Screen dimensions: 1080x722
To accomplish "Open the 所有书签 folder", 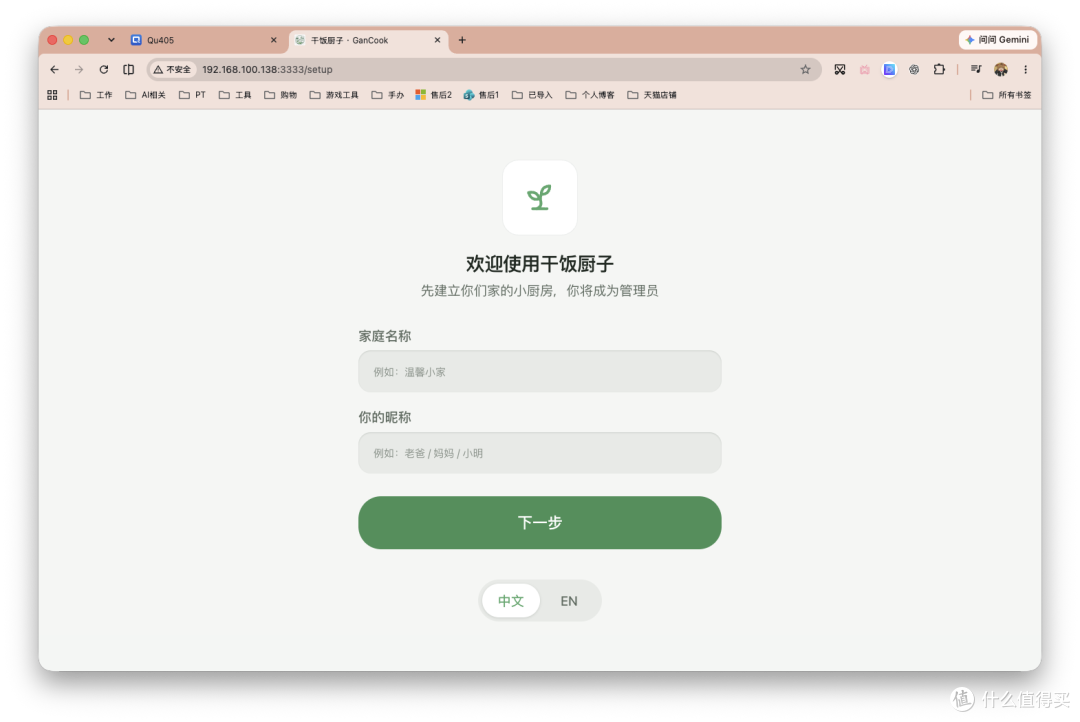I will pyautogui.click(x=1006, y=95).
